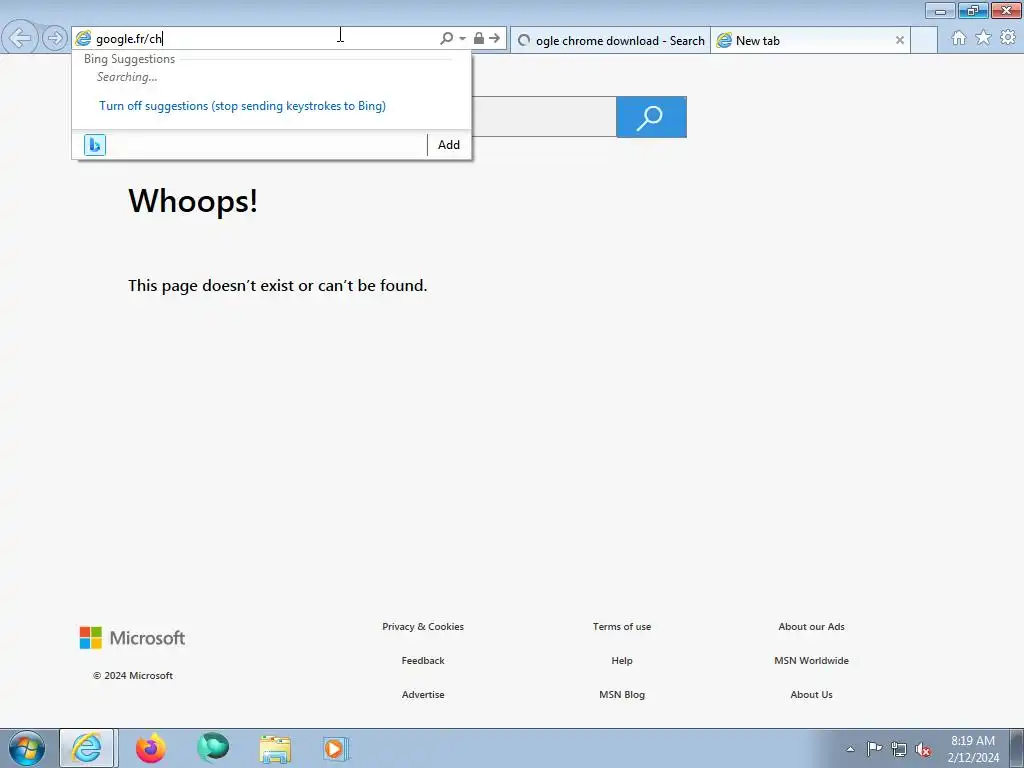The height and width of the screenshot is (768, 1024).
Task: Click the Bing Suggestions header text
Action: pos(129,59)
